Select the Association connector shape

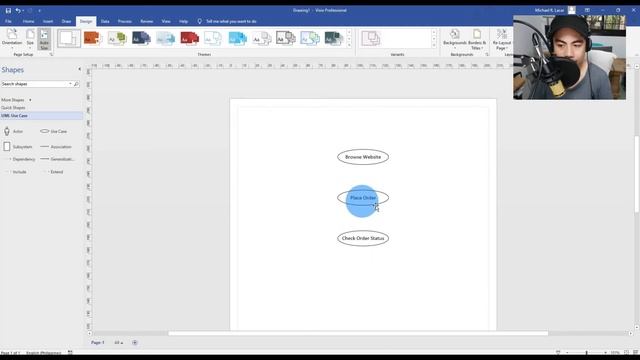pyautogui.click(x=56, y=147)
